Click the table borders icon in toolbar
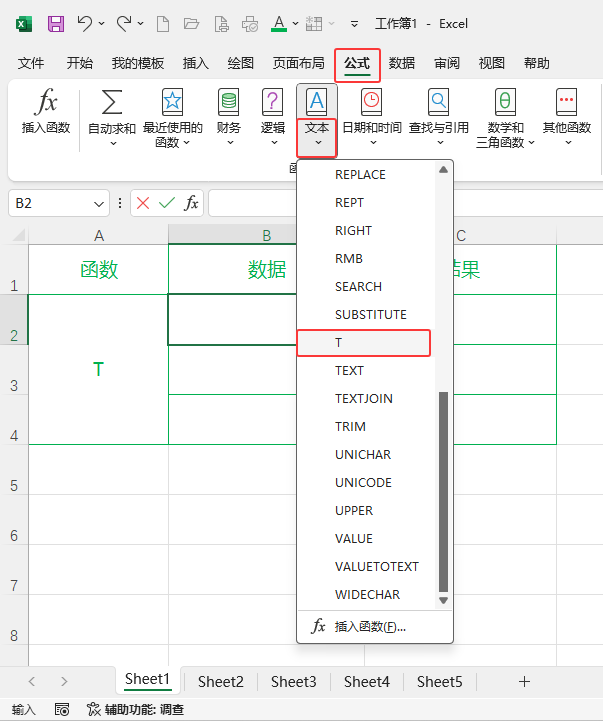Viewport: 603px width, 721px height. coord(314,23)
